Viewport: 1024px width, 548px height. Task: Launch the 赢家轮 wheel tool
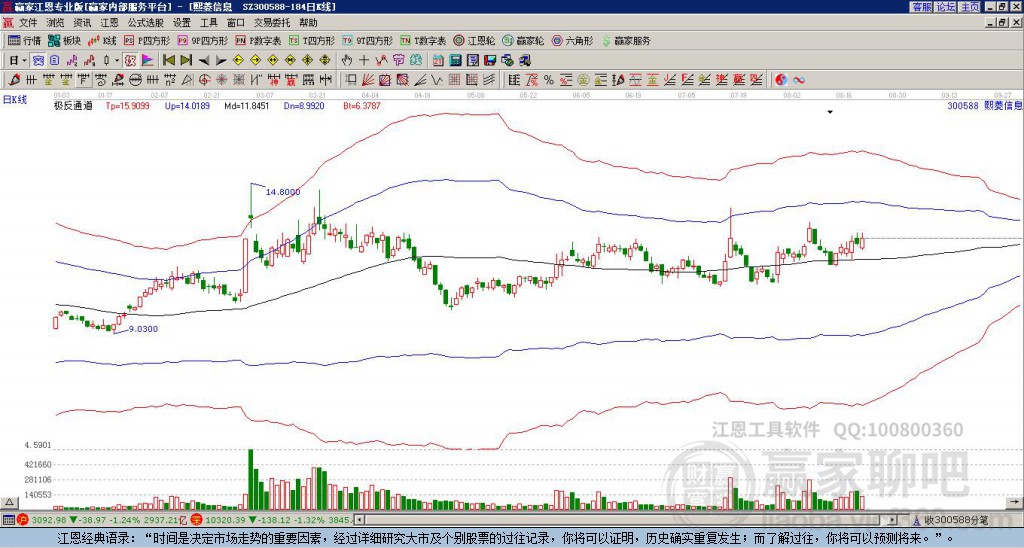(523, 40)
